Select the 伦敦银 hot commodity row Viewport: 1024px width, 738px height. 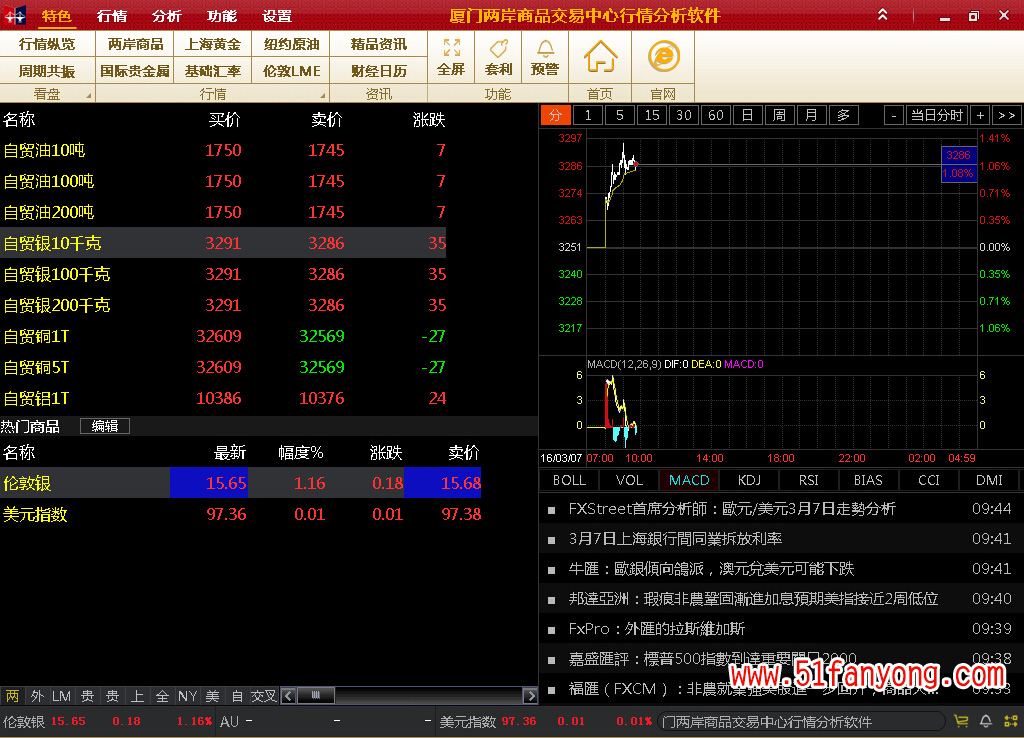coord(240,483)
